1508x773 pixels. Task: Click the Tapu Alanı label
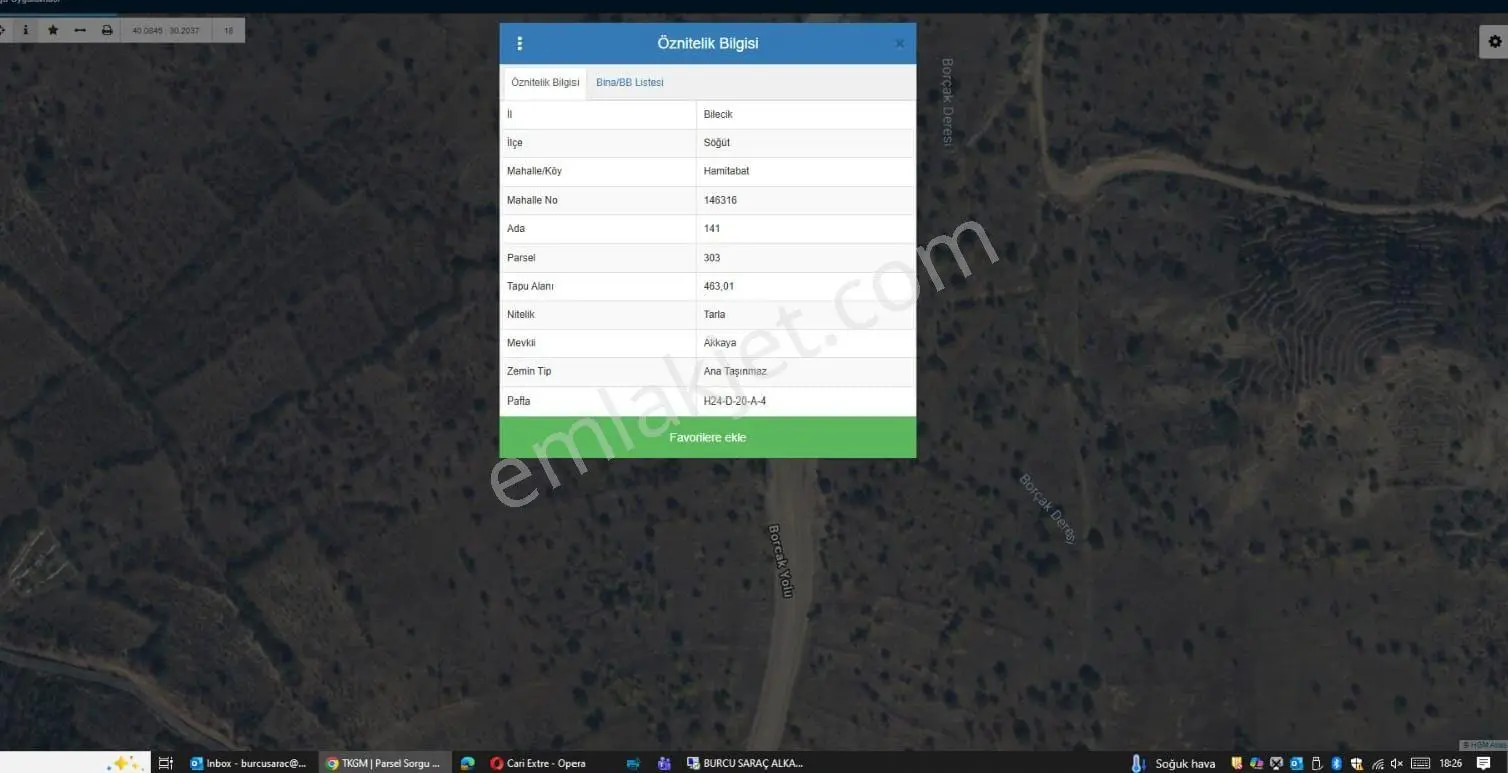(x=530, y=286)
